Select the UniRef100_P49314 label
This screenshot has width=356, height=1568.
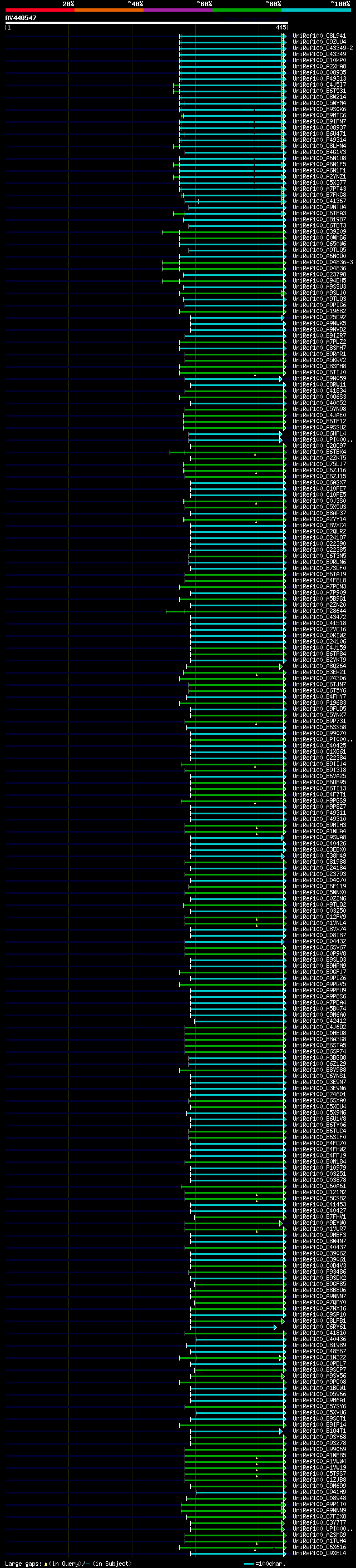[x=319, y=140]
